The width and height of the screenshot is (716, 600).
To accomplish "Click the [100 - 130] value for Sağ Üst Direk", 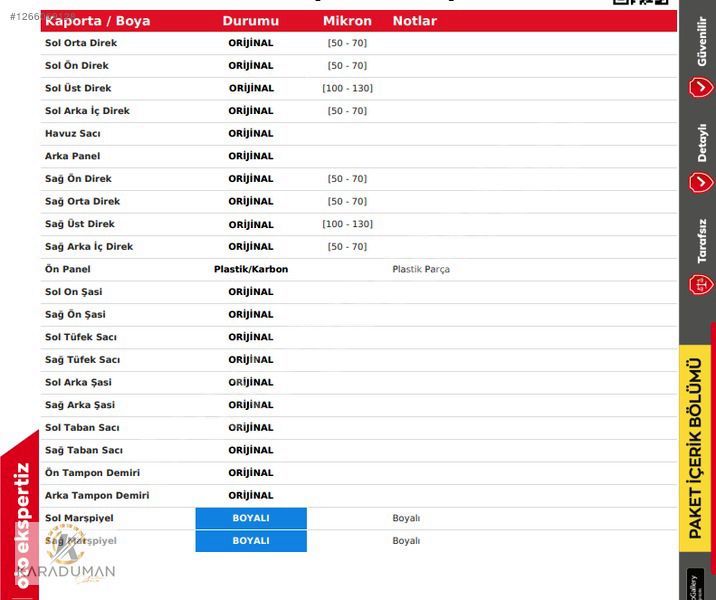I will [x=347, y=224].
